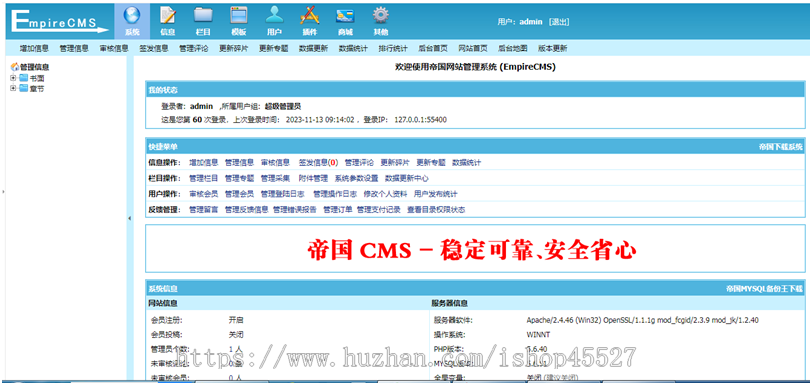Viewport: 812px width, 385px height.
Task: Go to 后台首页 in the menu bar
Action: (x=433, y=49)
